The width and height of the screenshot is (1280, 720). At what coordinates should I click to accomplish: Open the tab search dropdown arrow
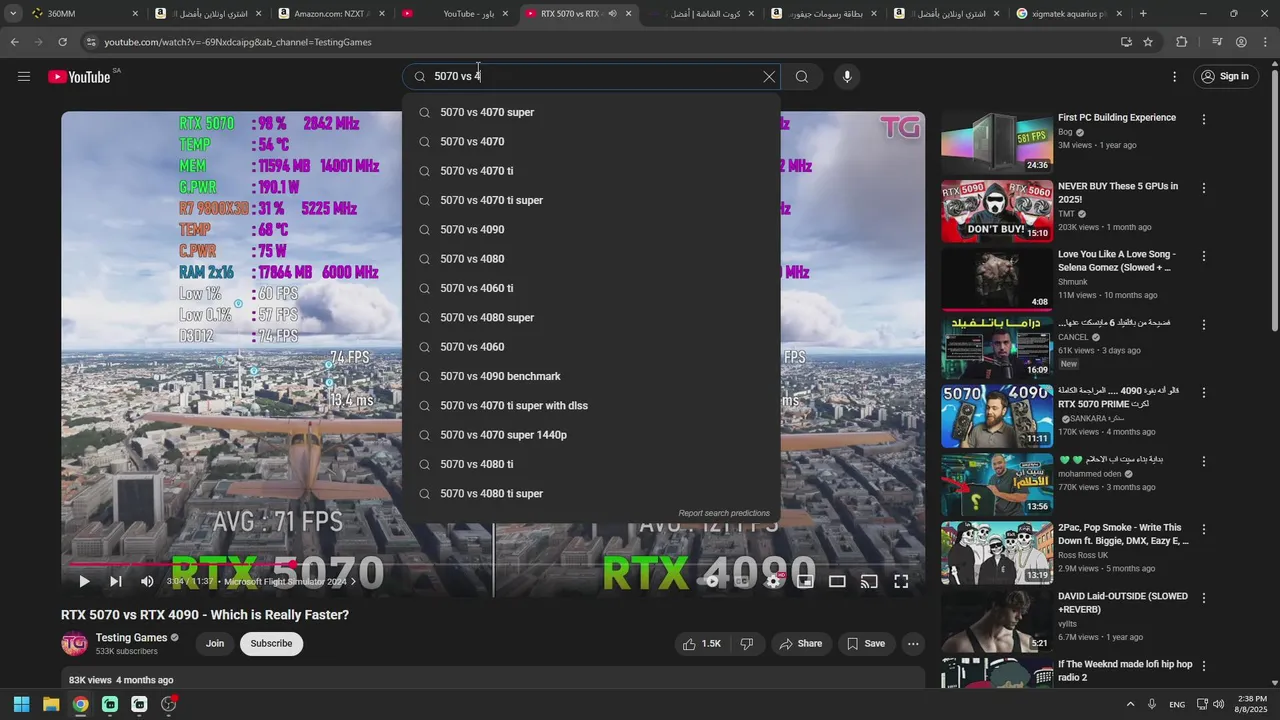12,14
